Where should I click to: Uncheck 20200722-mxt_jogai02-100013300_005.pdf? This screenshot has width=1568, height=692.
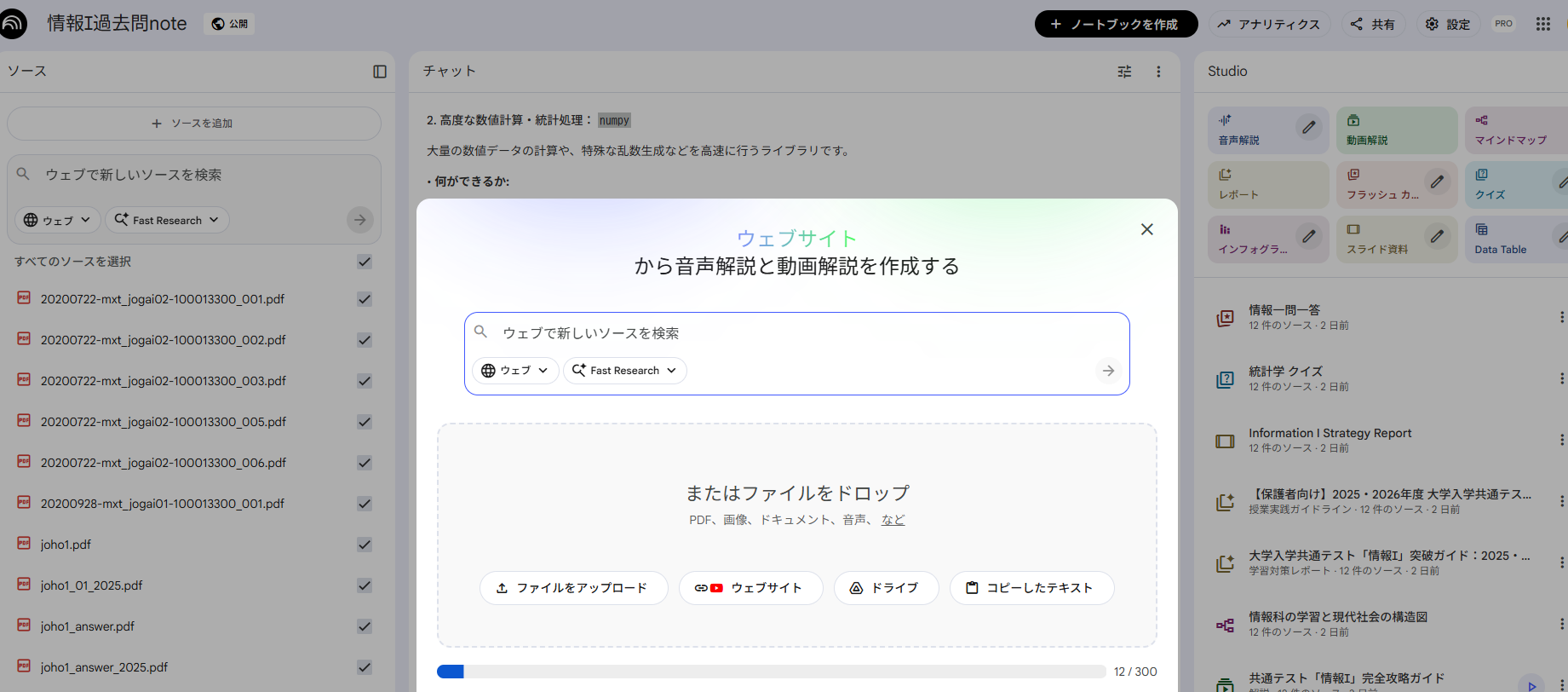pyautogui.click(x=365, y=422)
